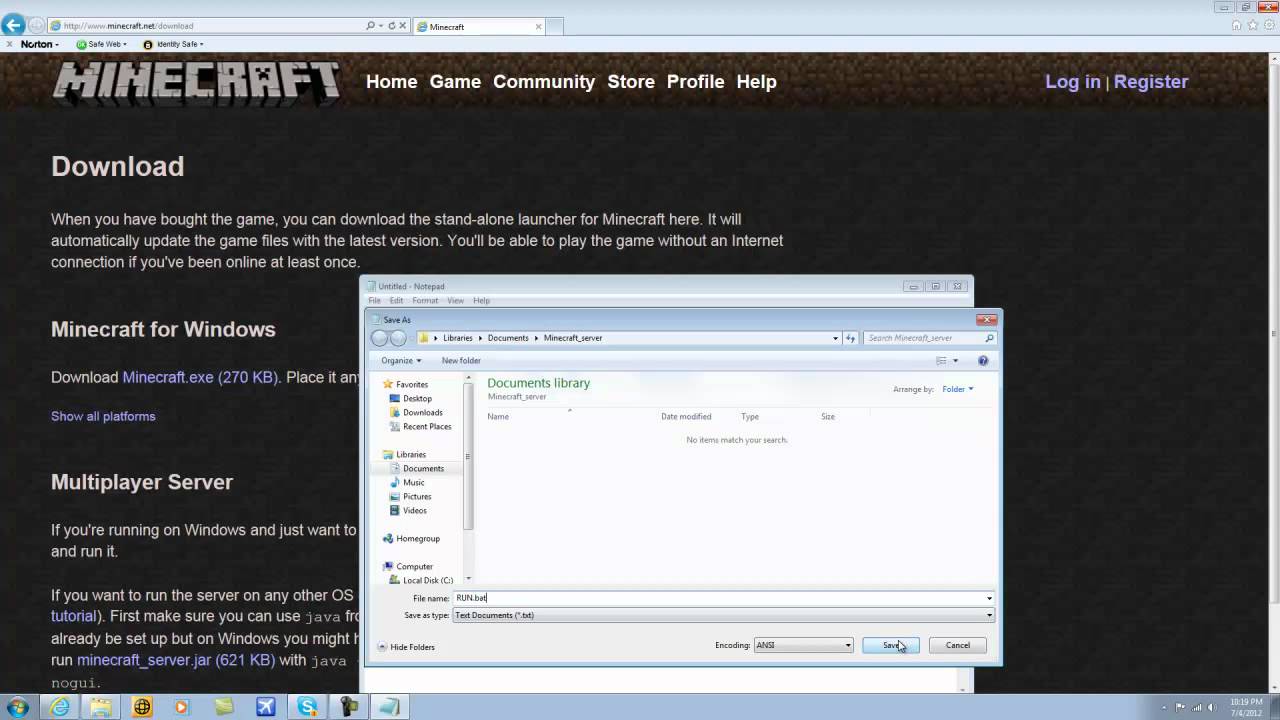Select Homegroup in navigation pane
The height and width of the screenshot is (720, 1280).
(417, 538)
